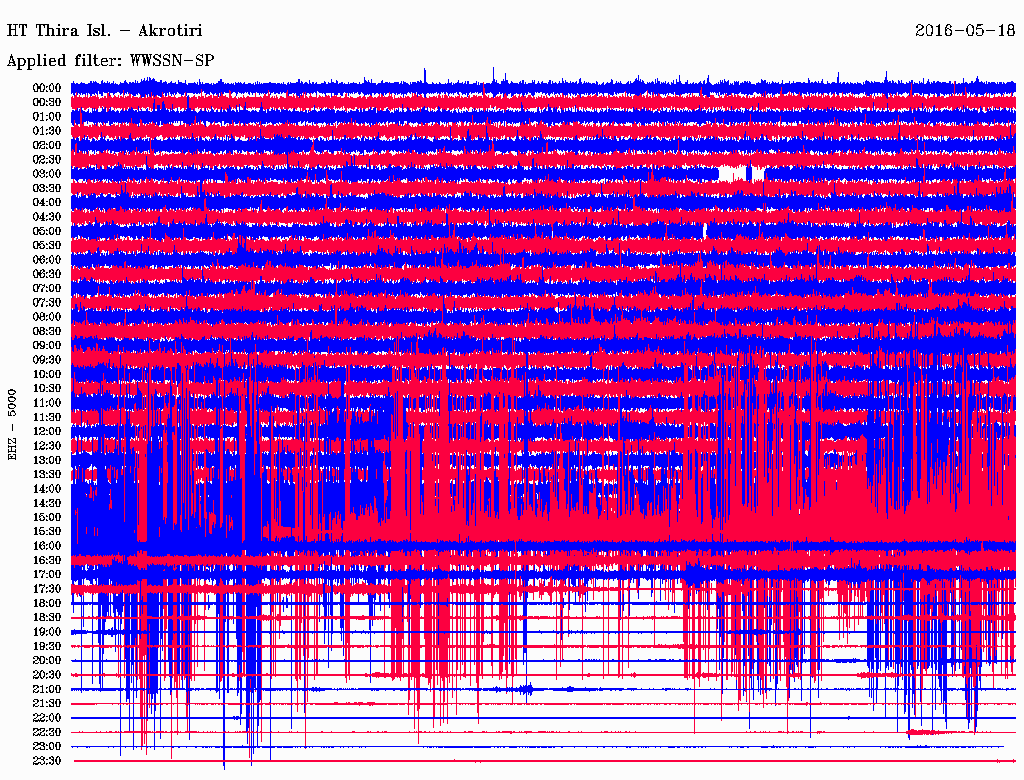Select the 00:30 time label

pos(46,102)
